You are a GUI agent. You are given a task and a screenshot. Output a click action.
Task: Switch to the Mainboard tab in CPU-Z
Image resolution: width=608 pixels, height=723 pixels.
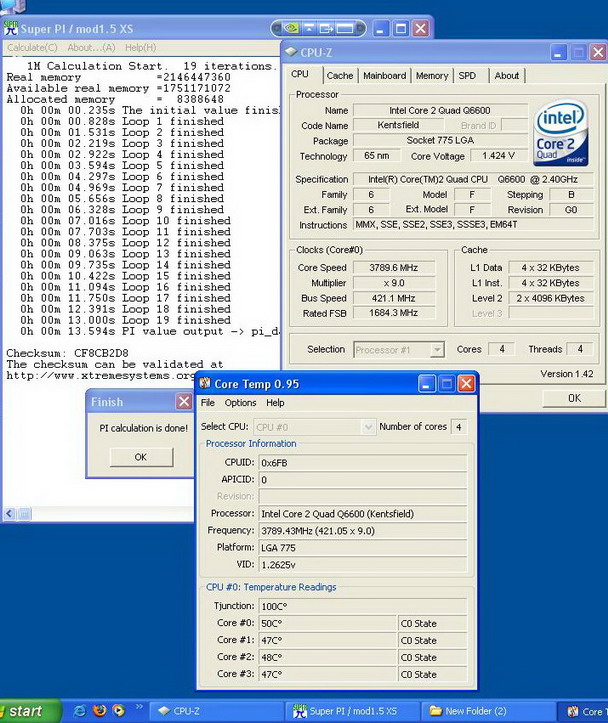384,75
